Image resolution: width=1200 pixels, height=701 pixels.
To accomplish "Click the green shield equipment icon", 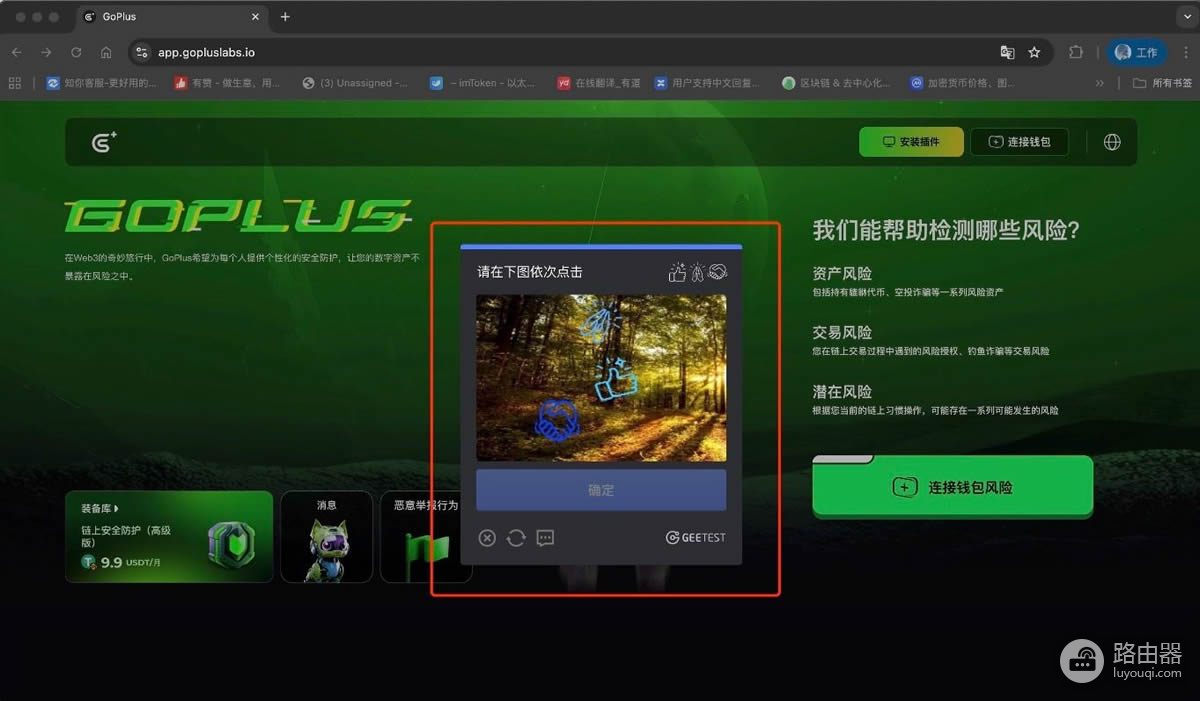I will click(x=232, y=546).
